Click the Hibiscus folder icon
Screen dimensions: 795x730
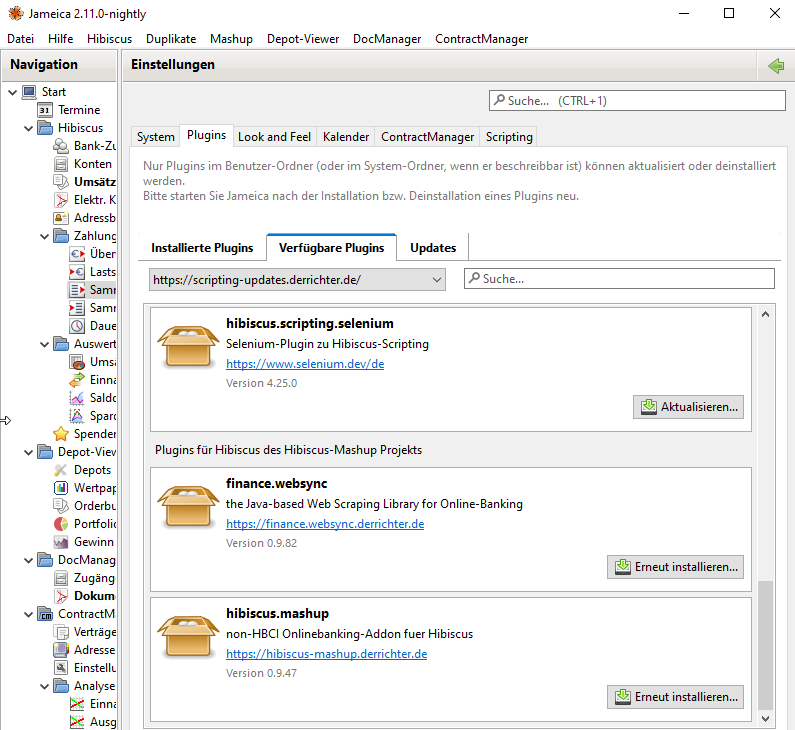click(x=45, y=128)
